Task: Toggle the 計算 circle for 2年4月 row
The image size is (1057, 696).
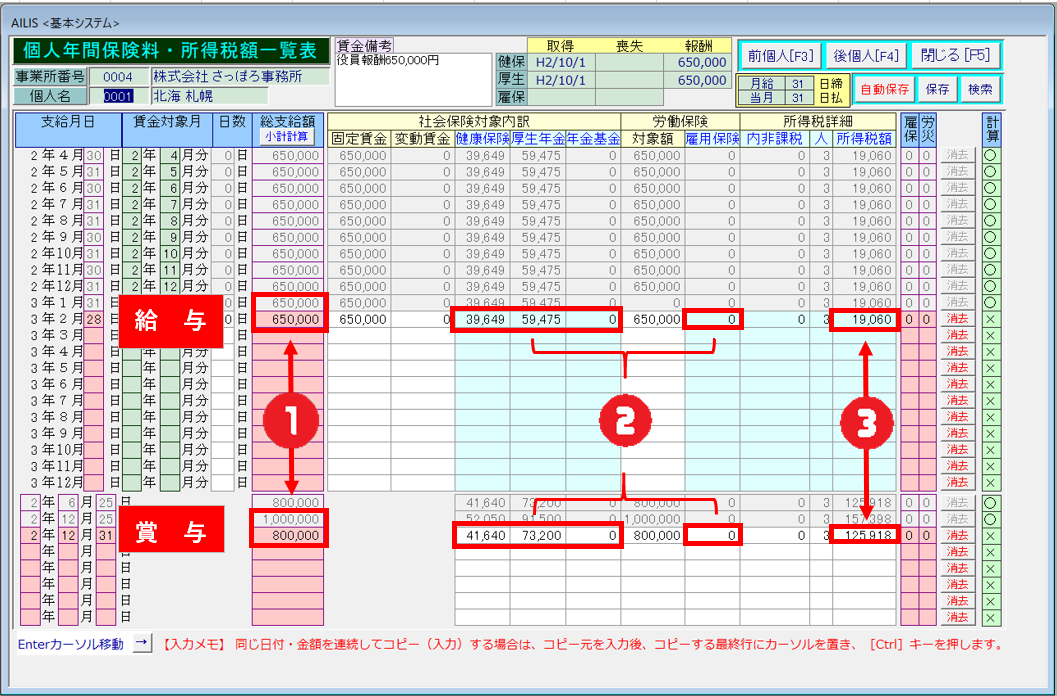Action: (991, 155)
